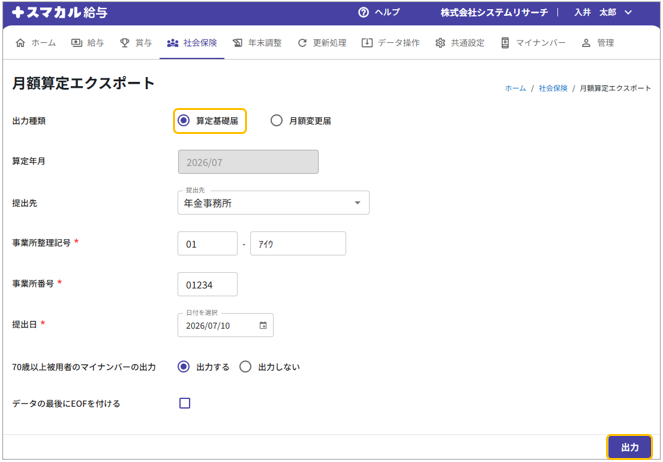Image resolution: width=663 pixels, height=462 pixels.
Task: Click the マイナンバー card icon
Action: click(505, 43)
